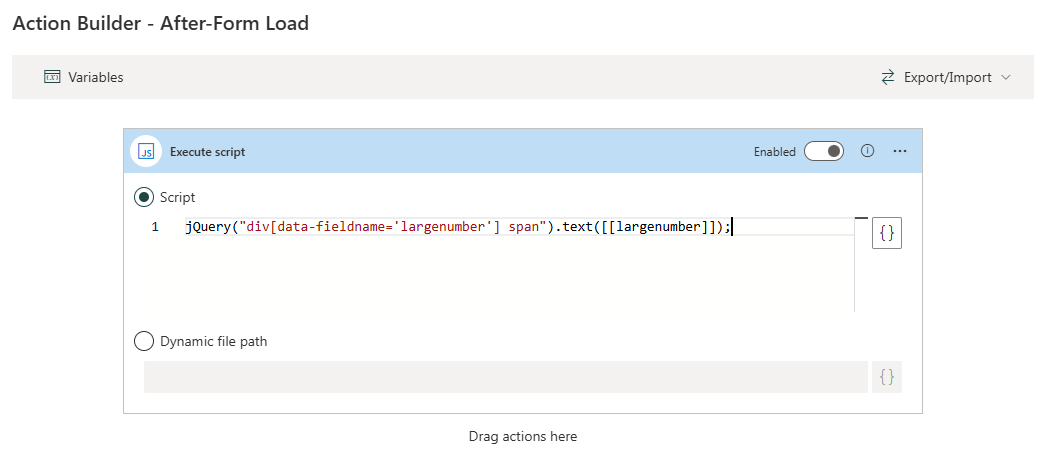Select the Script radio button

[x=144, y=197]
